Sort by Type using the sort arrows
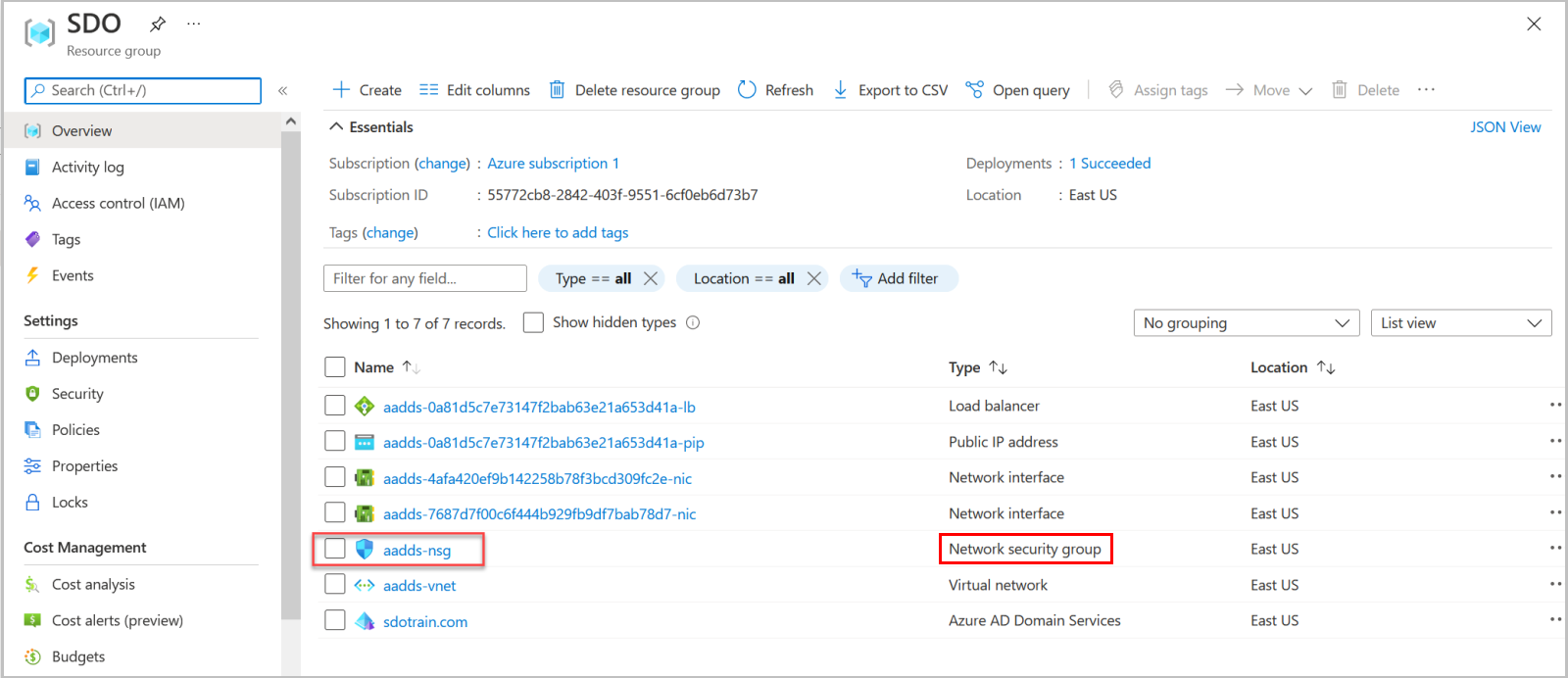 point(998,367)
